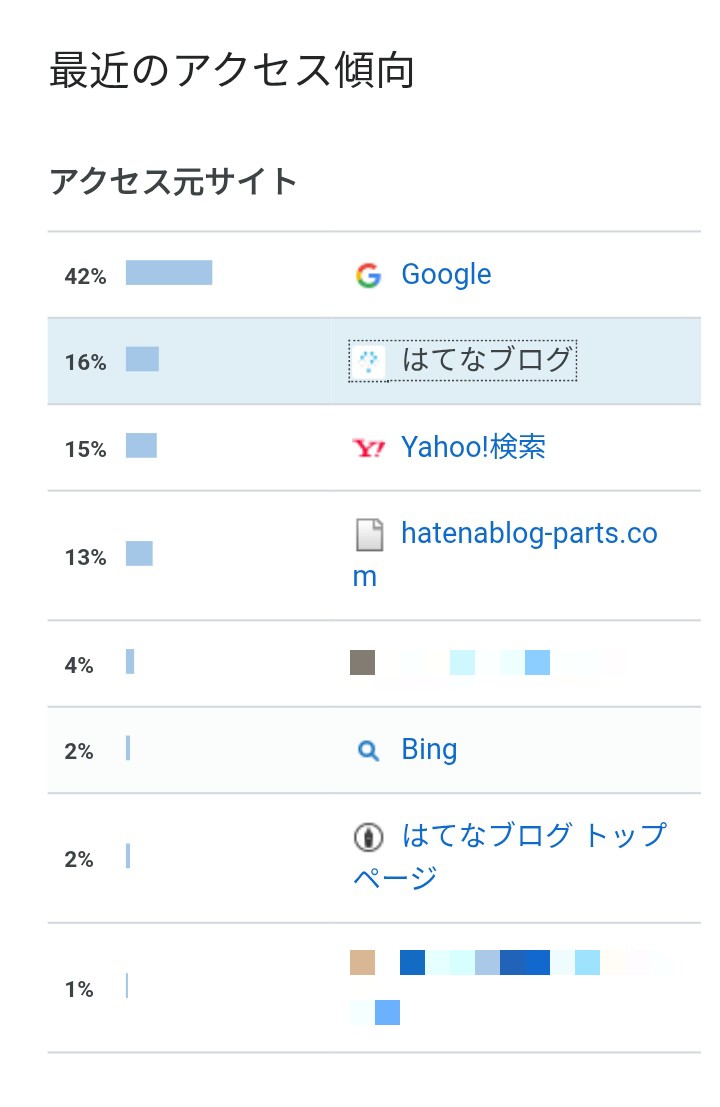Open the Google referrer link
The width and height of the screenshot is (720, 1107).
tap(445, 274)
